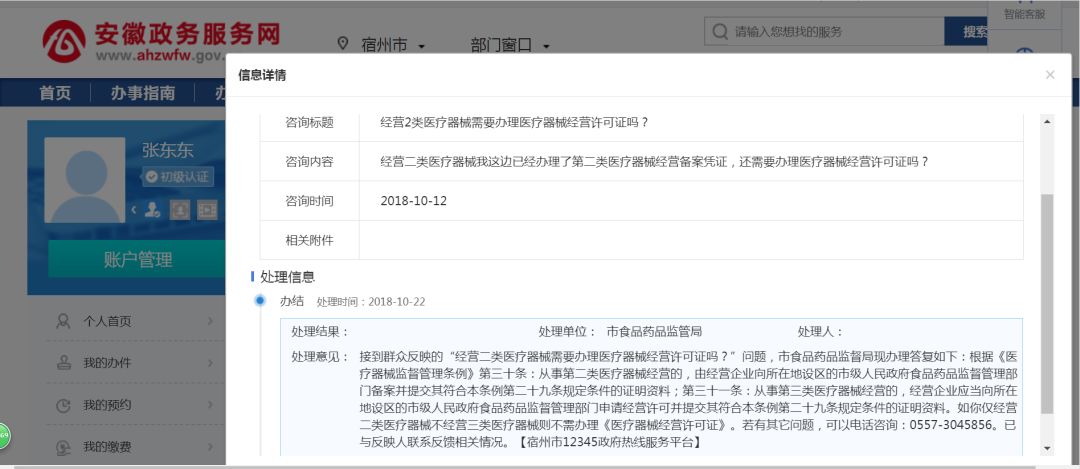Click the search magnifier icon
Screen dimensions: 1080x469
[x=720, y=32]
